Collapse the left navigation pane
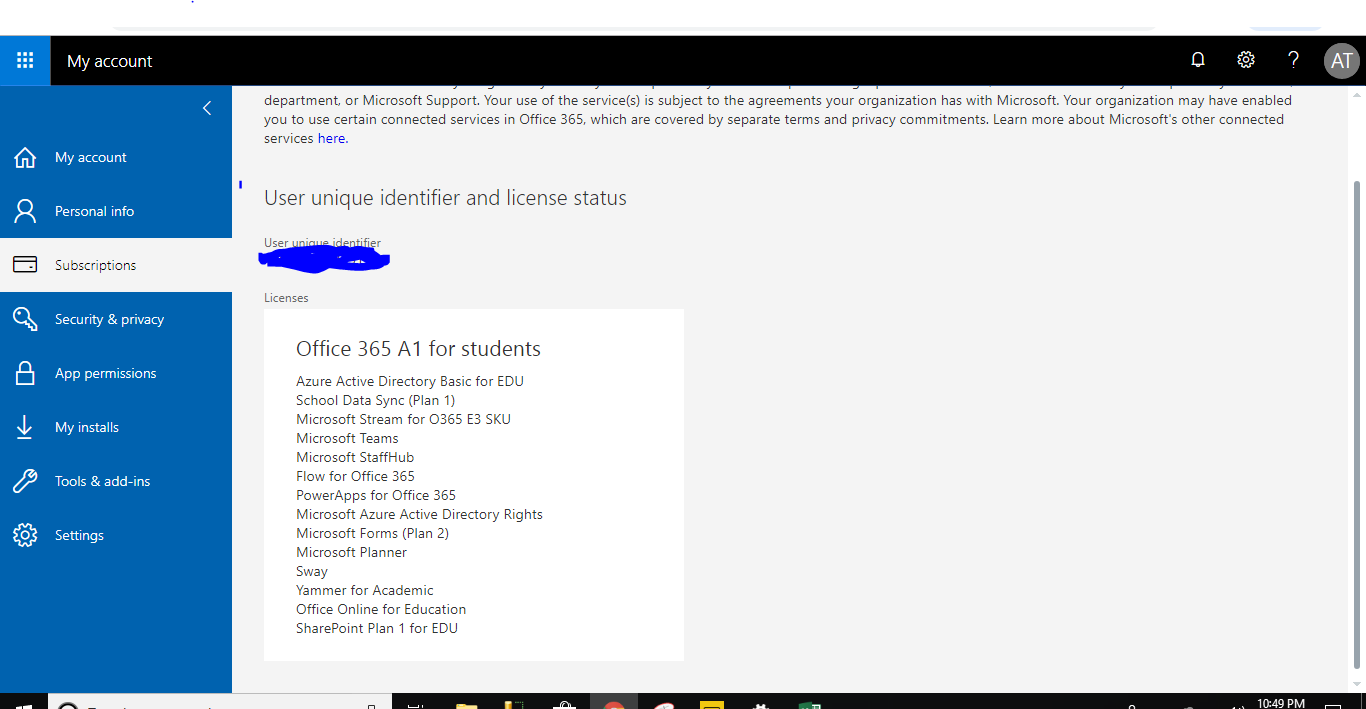1366x709 pixels. point(207,108)
